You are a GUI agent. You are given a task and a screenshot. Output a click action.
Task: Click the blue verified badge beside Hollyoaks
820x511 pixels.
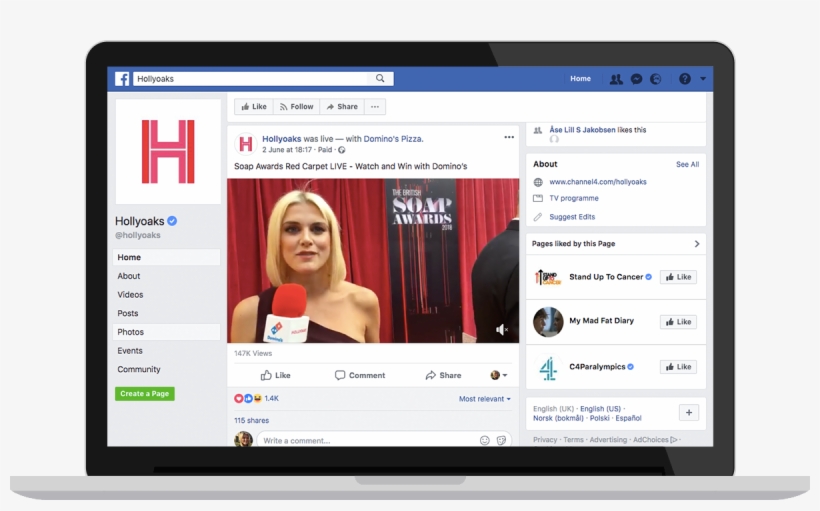tap(172, 221)
